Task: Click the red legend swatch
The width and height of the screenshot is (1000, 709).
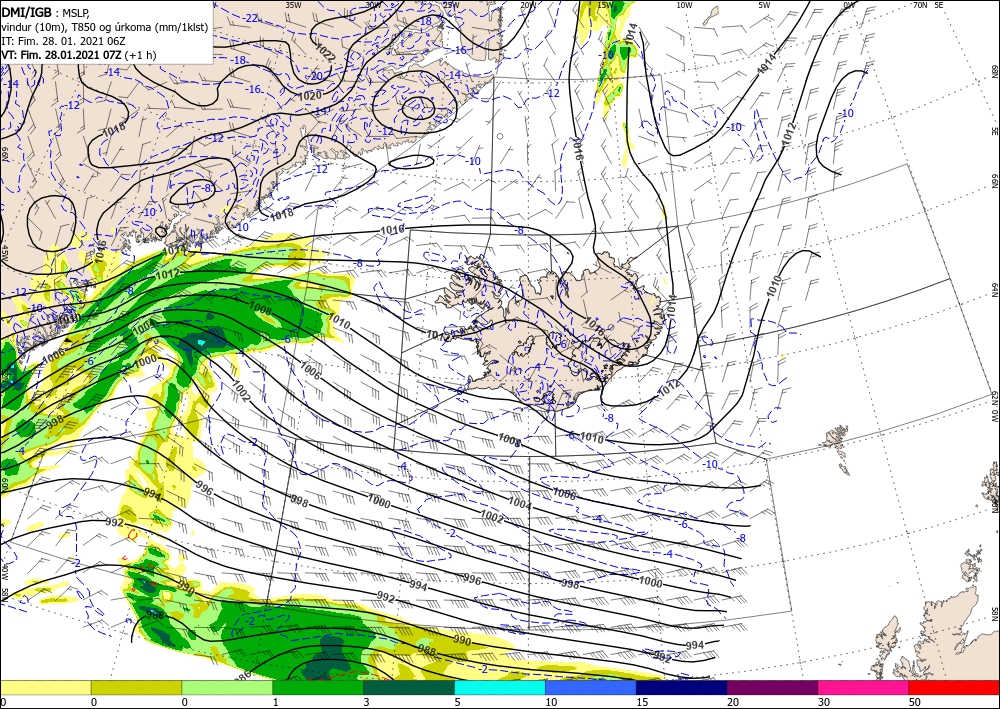Action: [954, 687]
